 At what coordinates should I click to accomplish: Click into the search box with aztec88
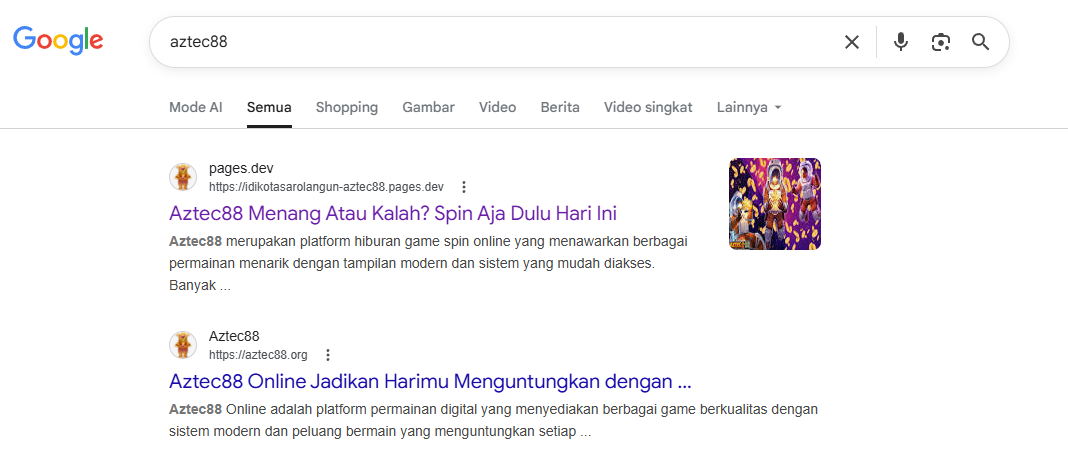490,42
